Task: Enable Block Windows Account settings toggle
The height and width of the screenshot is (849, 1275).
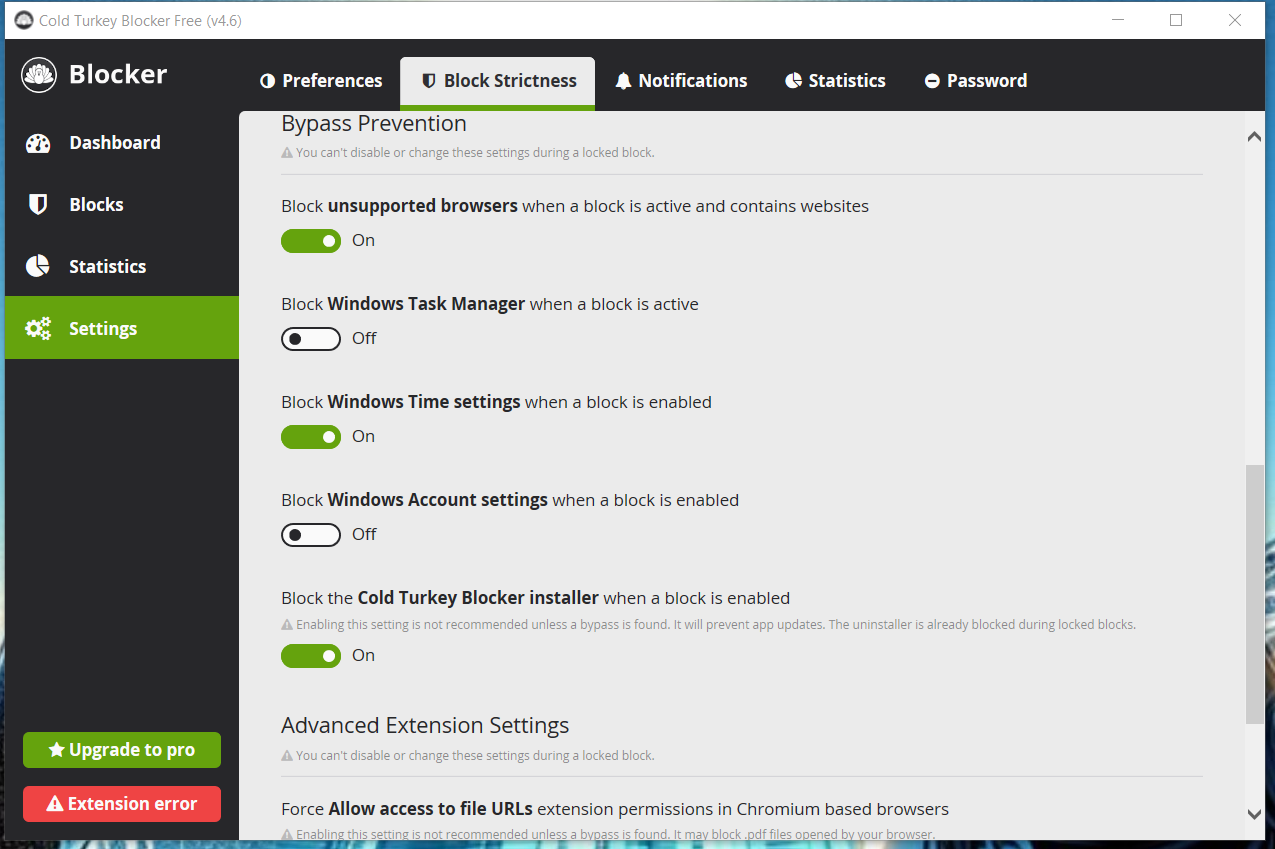Action: (311, 535)
